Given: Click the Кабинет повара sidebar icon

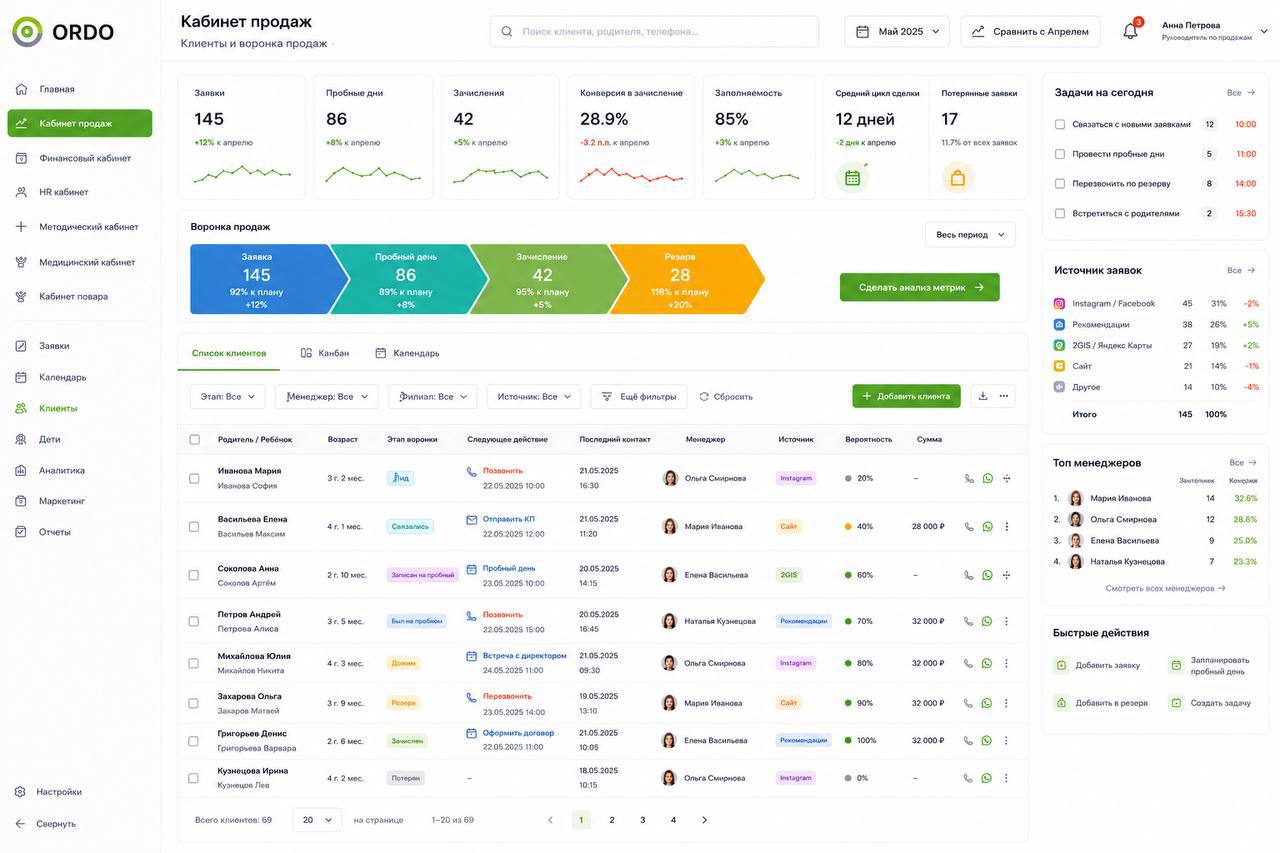Looking at the screenshot, I should 21,296.
